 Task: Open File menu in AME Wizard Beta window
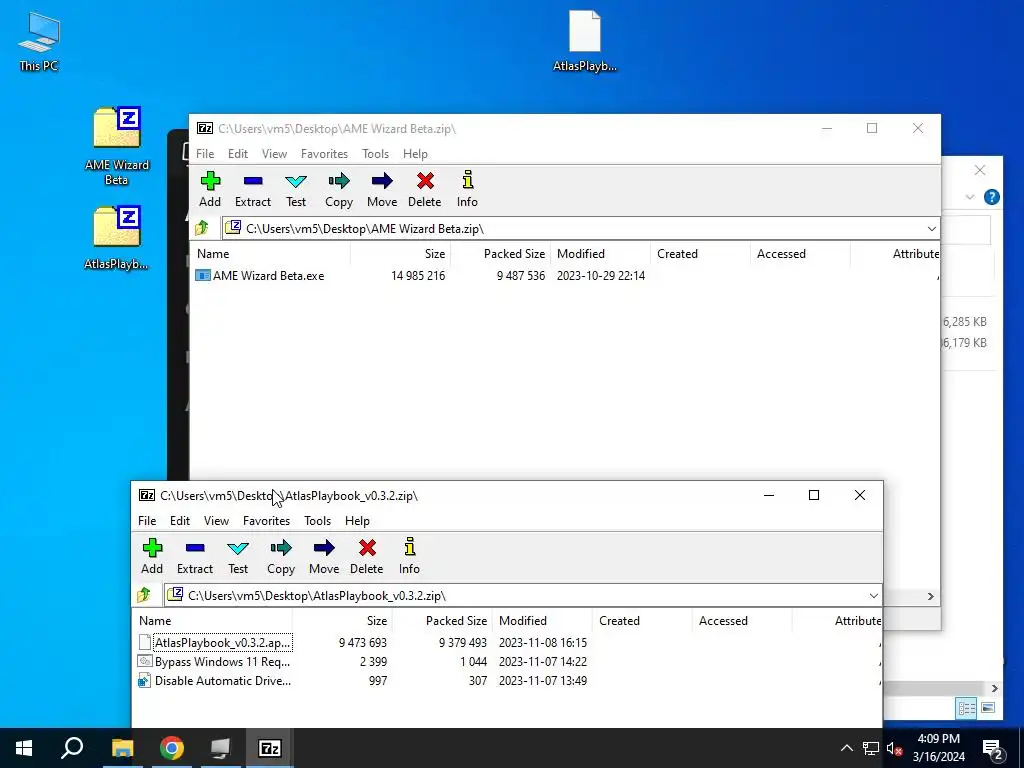point(205,153)
